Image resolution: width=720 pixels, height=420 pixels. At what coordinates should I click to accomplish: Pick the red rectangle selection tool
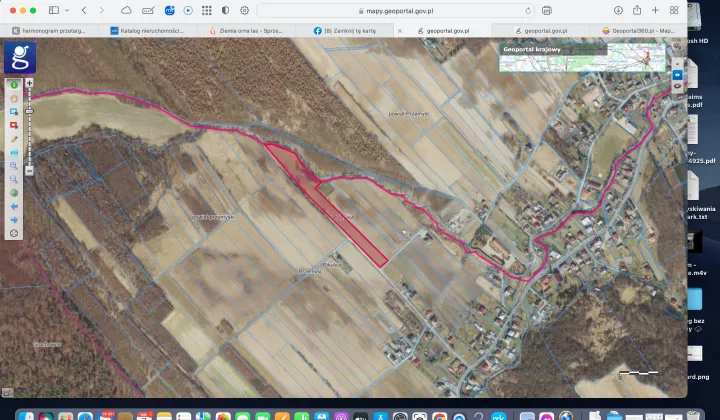(x=14, y=125)
